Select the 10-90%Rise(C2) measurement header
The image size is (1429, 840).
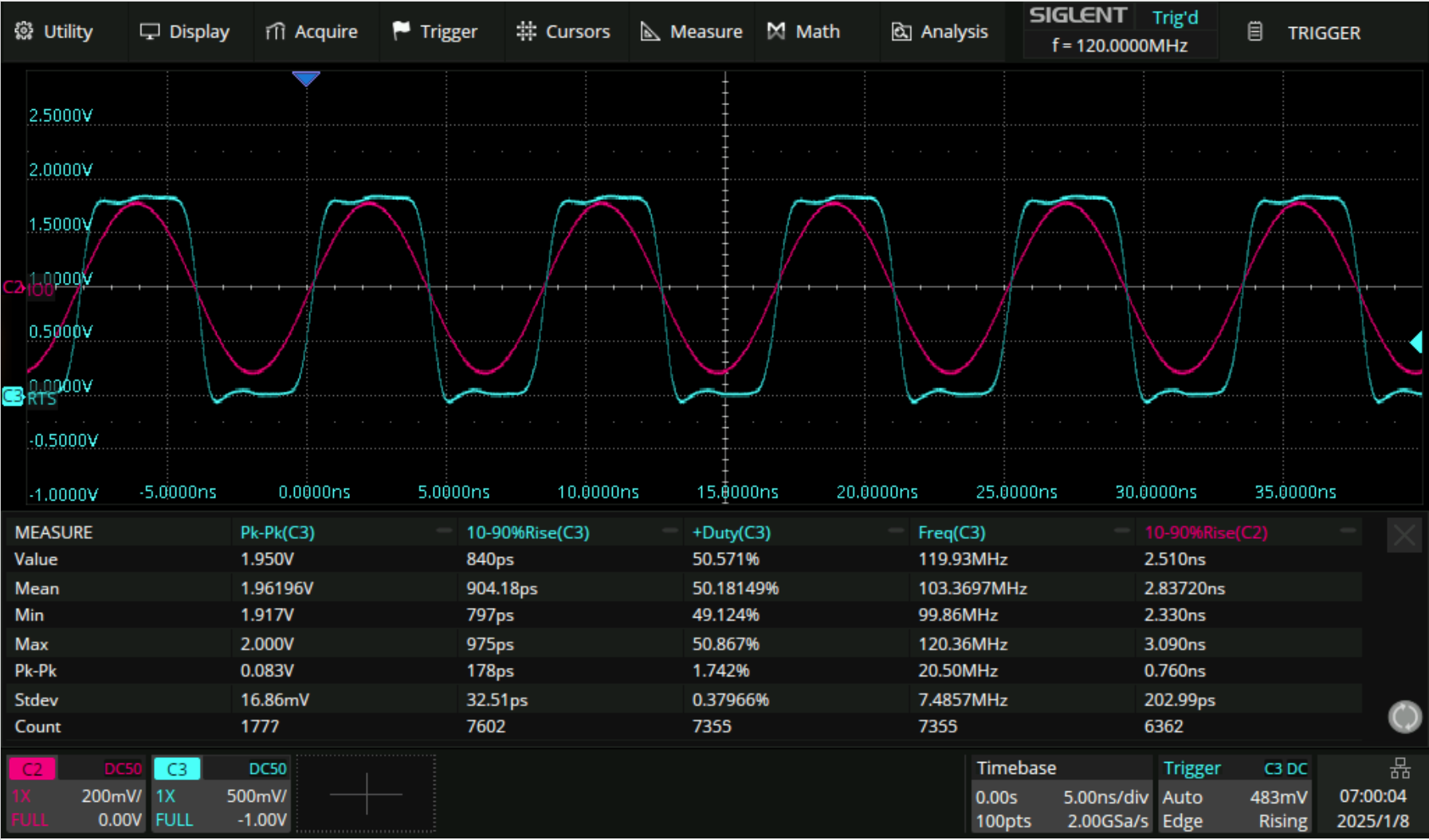(x=1206, y=532)
